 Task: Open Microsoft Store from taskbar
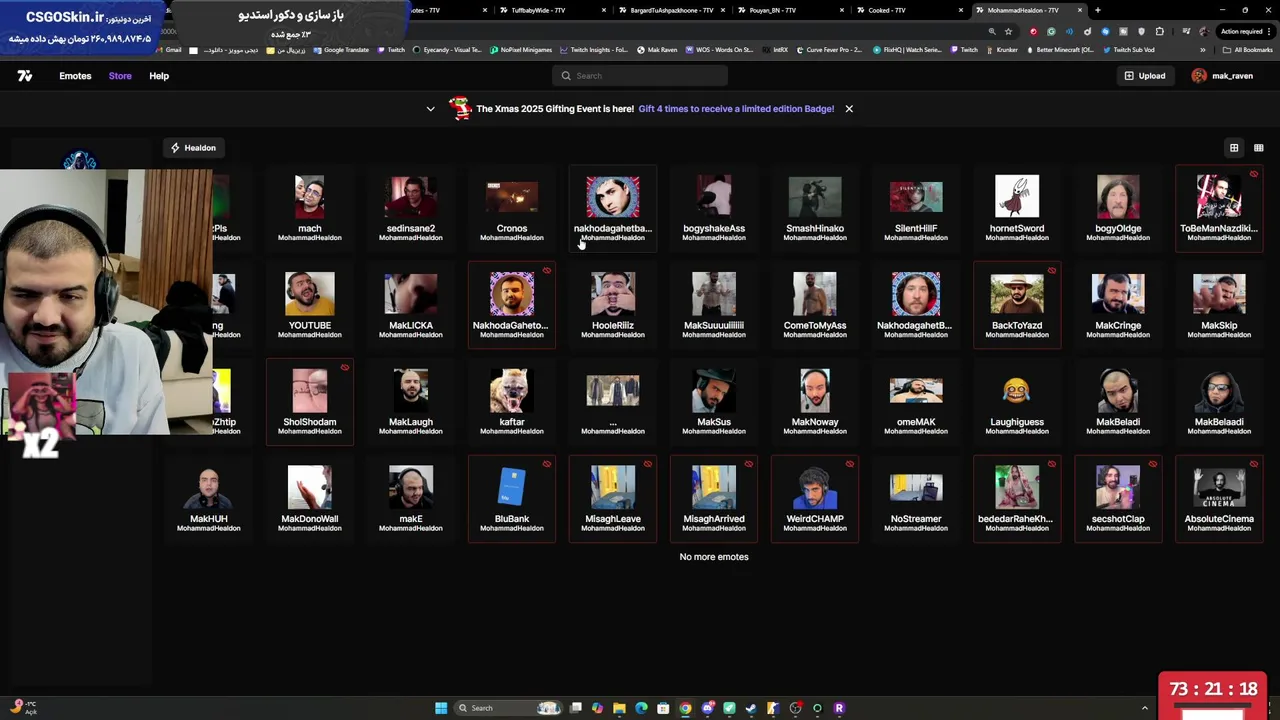[x=663, y=708]
